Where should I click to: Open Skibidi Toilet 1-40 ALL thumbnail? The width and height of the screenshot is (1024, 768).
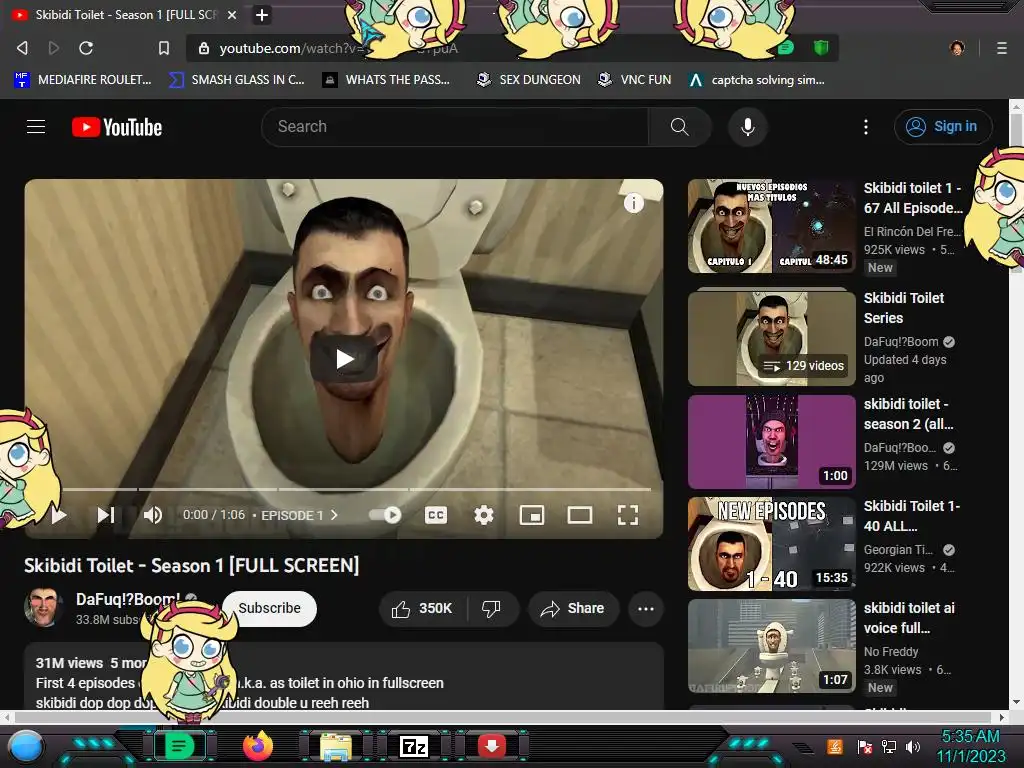coord(772,544)
